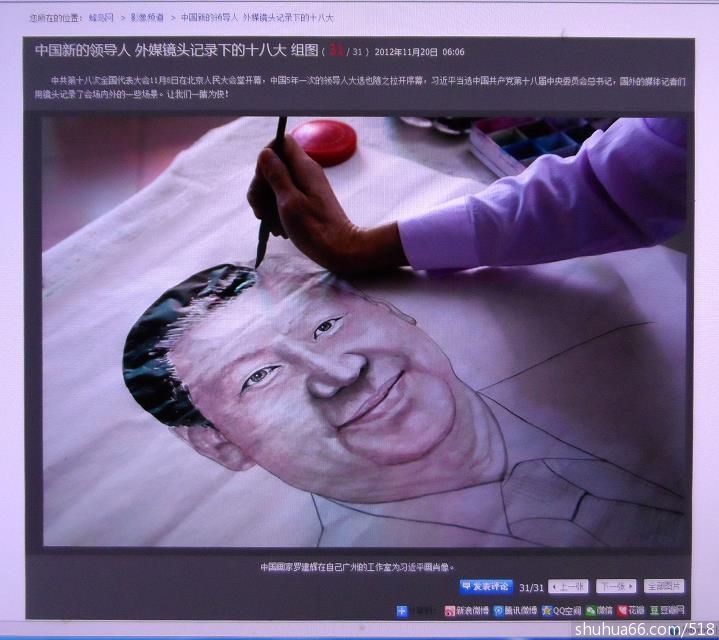Click the blue plus share icon
The image size is (719, 640).
[402, 610]
